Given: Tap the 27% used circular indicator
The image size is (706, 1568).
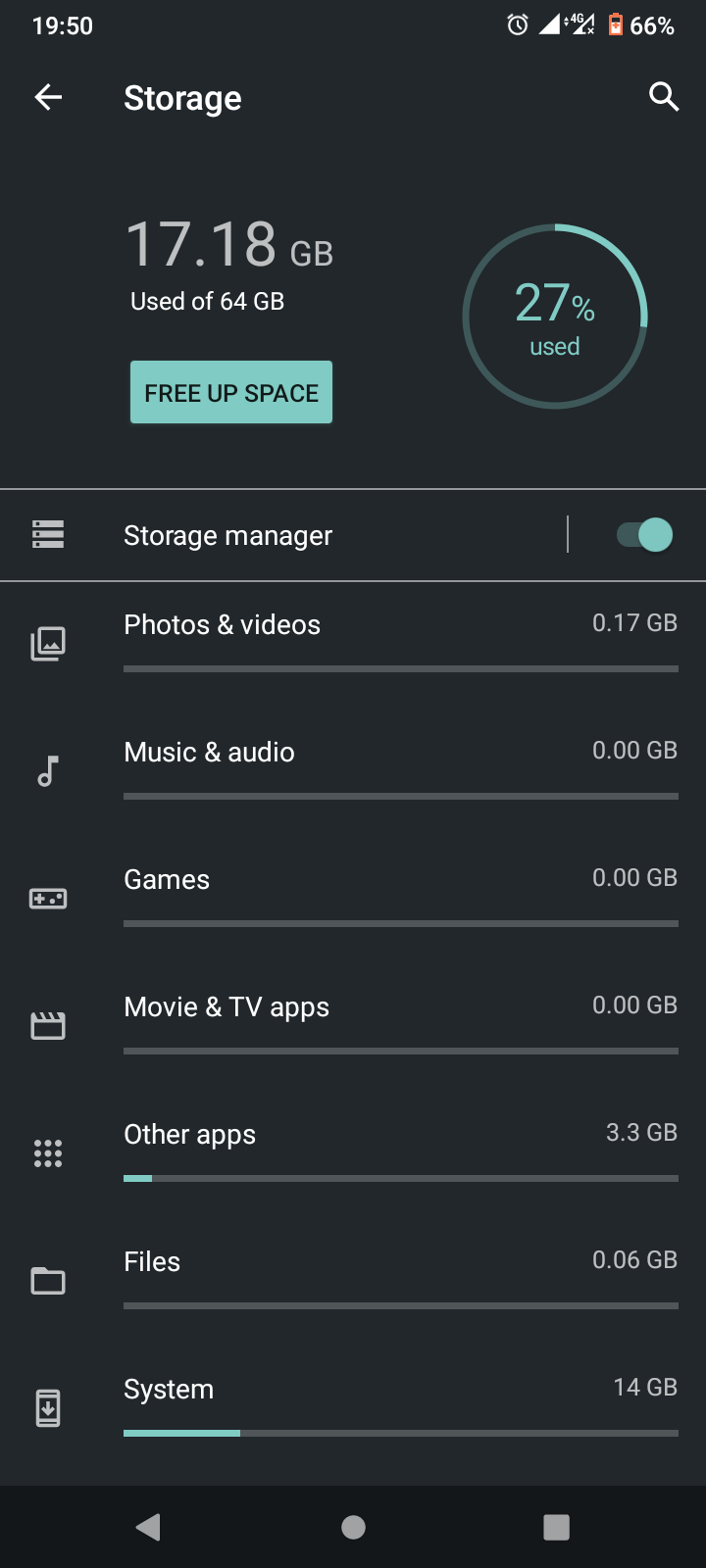Looking at the screenshot, I should tap(555, 317).
